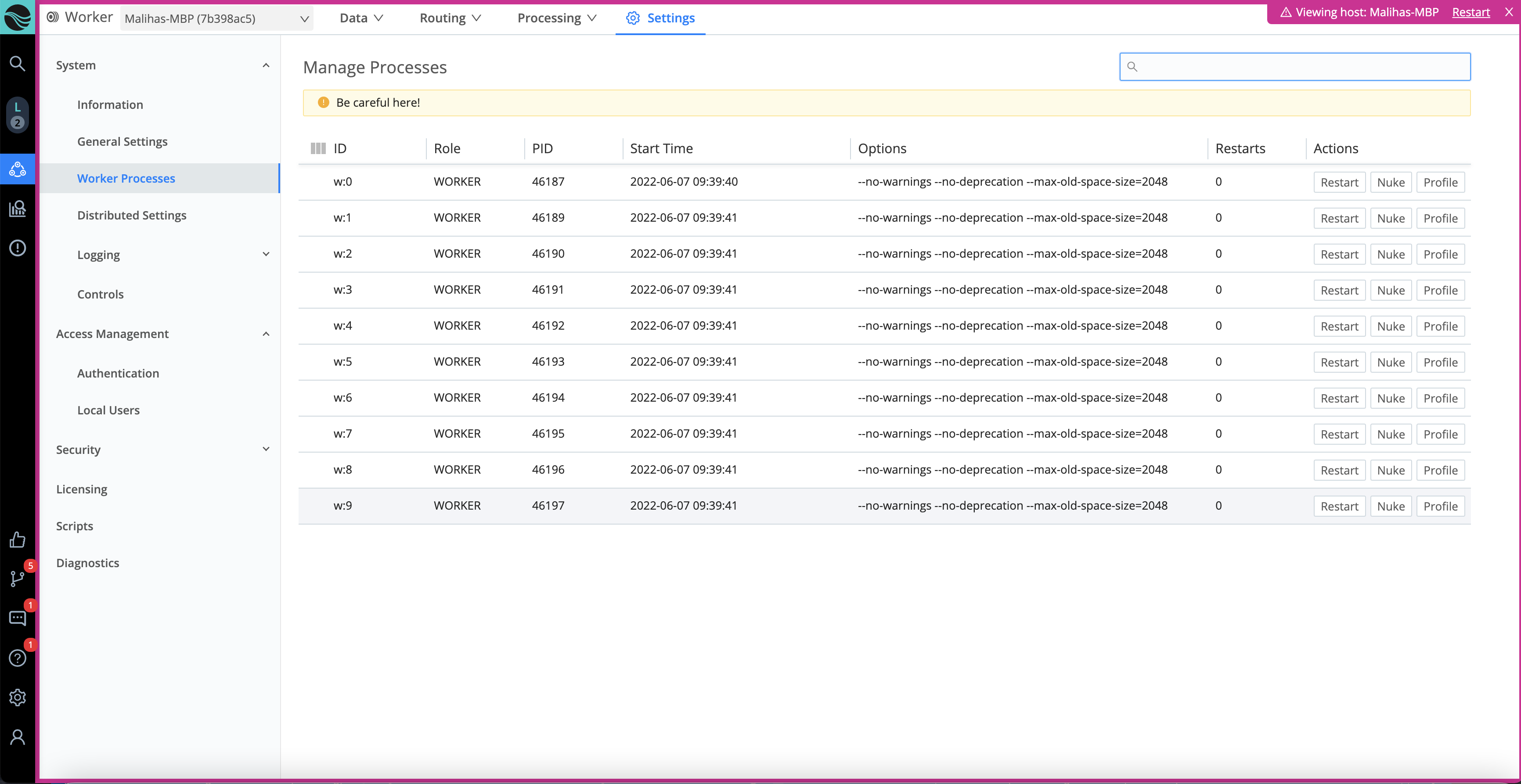Open the Routing menu

[449, 18]
